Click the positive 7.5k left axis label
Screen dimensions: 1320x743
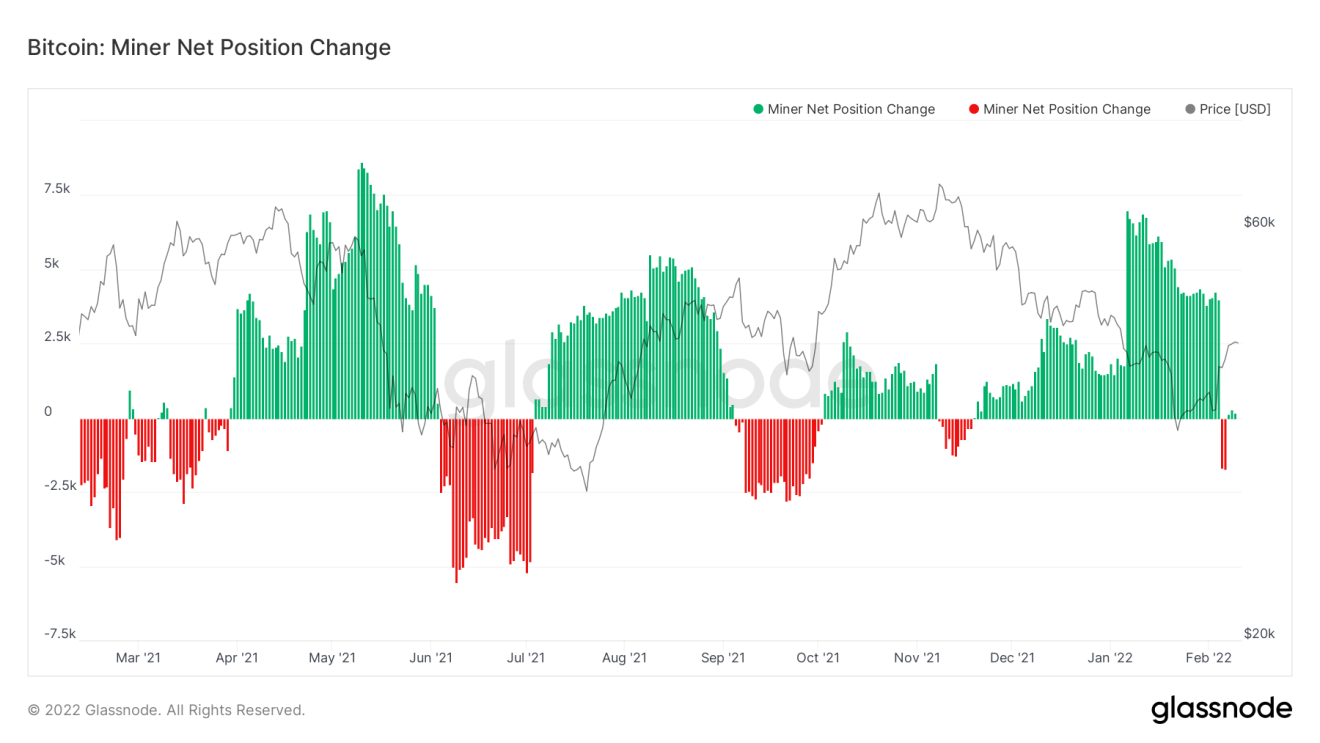point(56,189)
